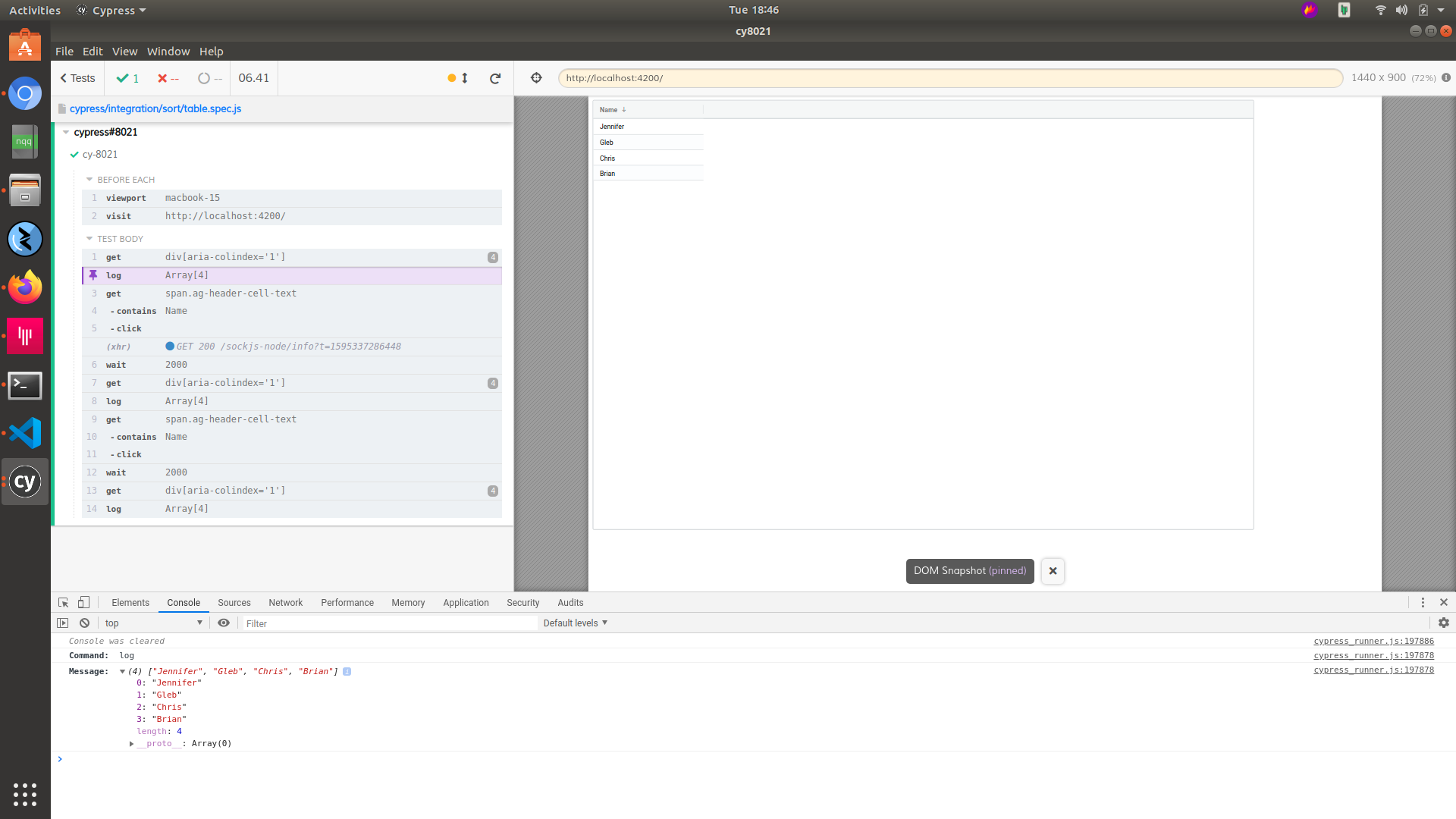Viewport: 1456px width, 819px height.
Task: Pin the highlighted log command row
Action: point(93,275)
